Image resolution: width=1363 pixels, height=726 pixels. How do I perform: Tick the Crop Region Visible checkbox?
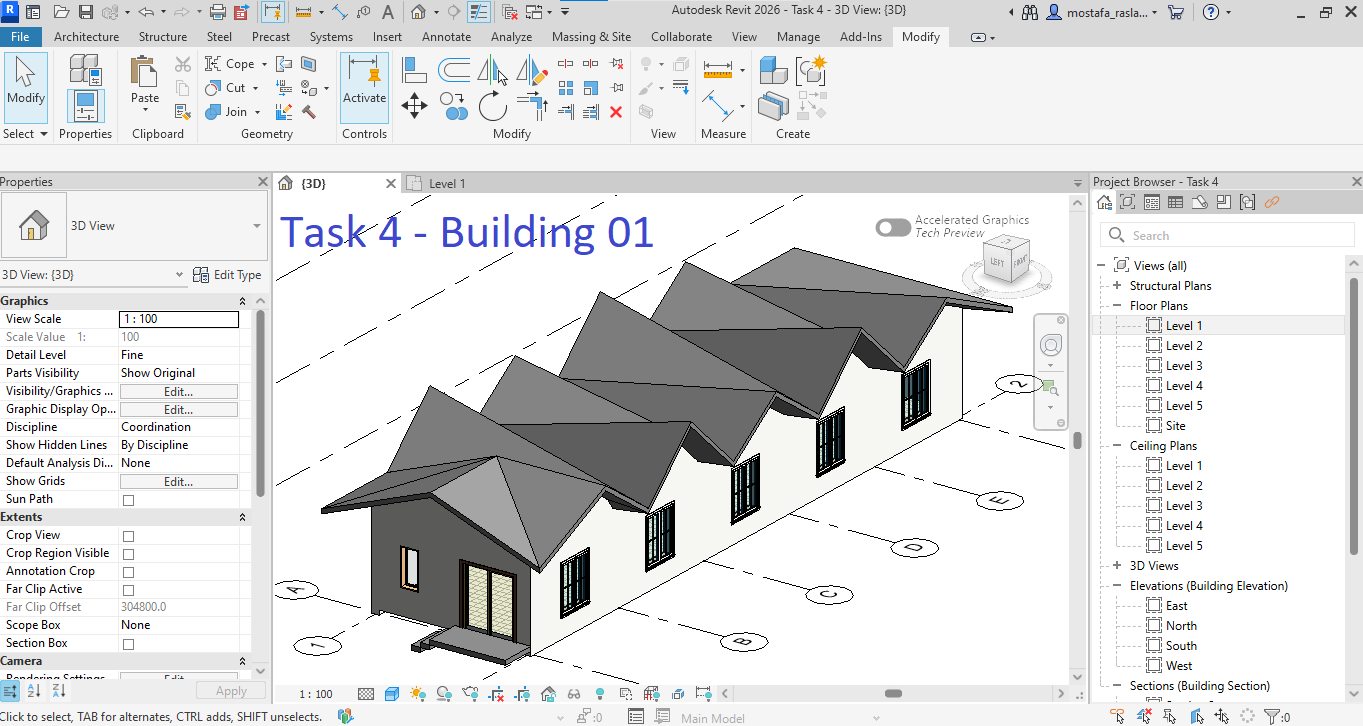coord(128,554)
